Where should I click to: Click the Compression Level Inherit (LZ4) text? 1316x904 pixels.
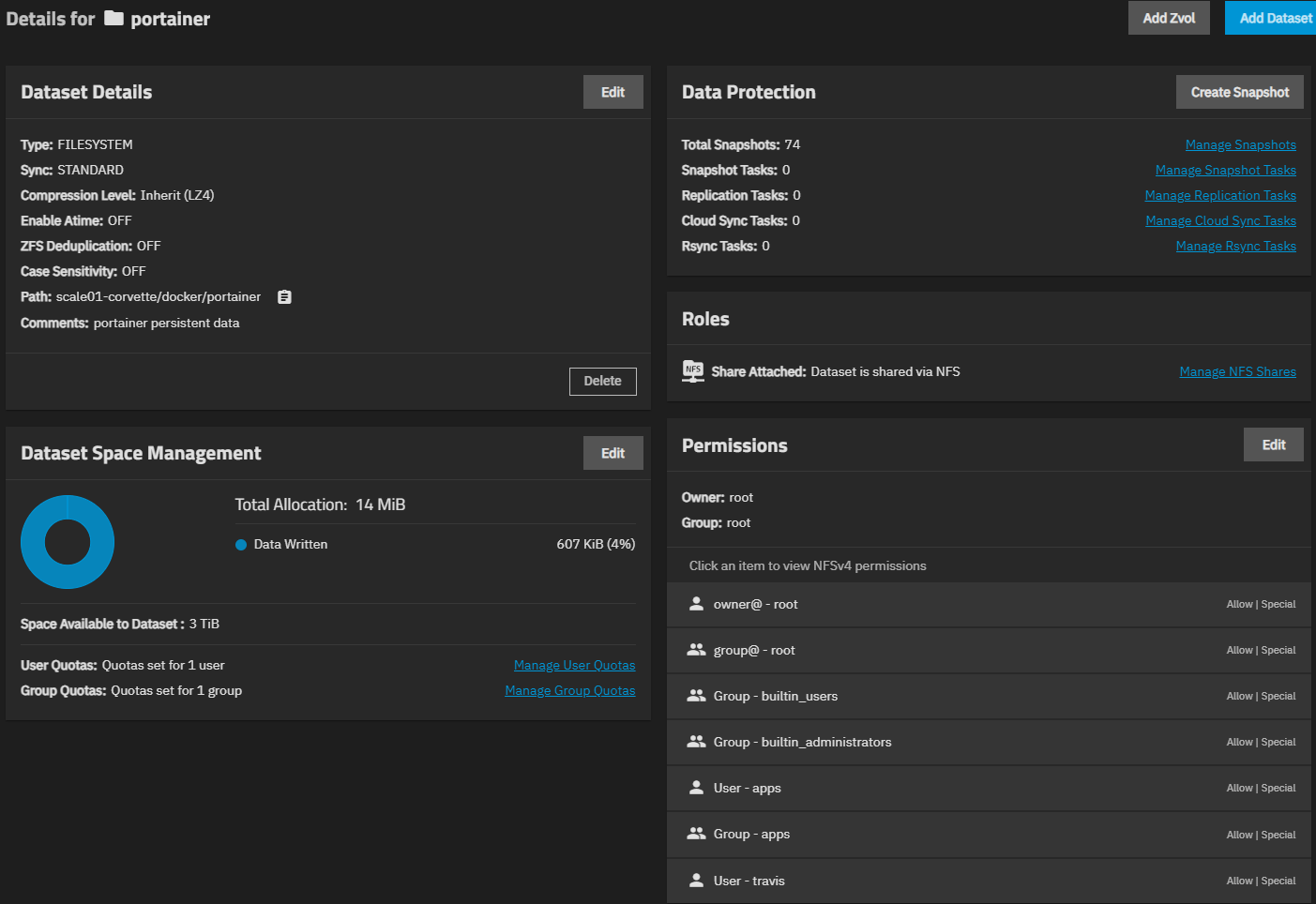(x=117, y=195)
